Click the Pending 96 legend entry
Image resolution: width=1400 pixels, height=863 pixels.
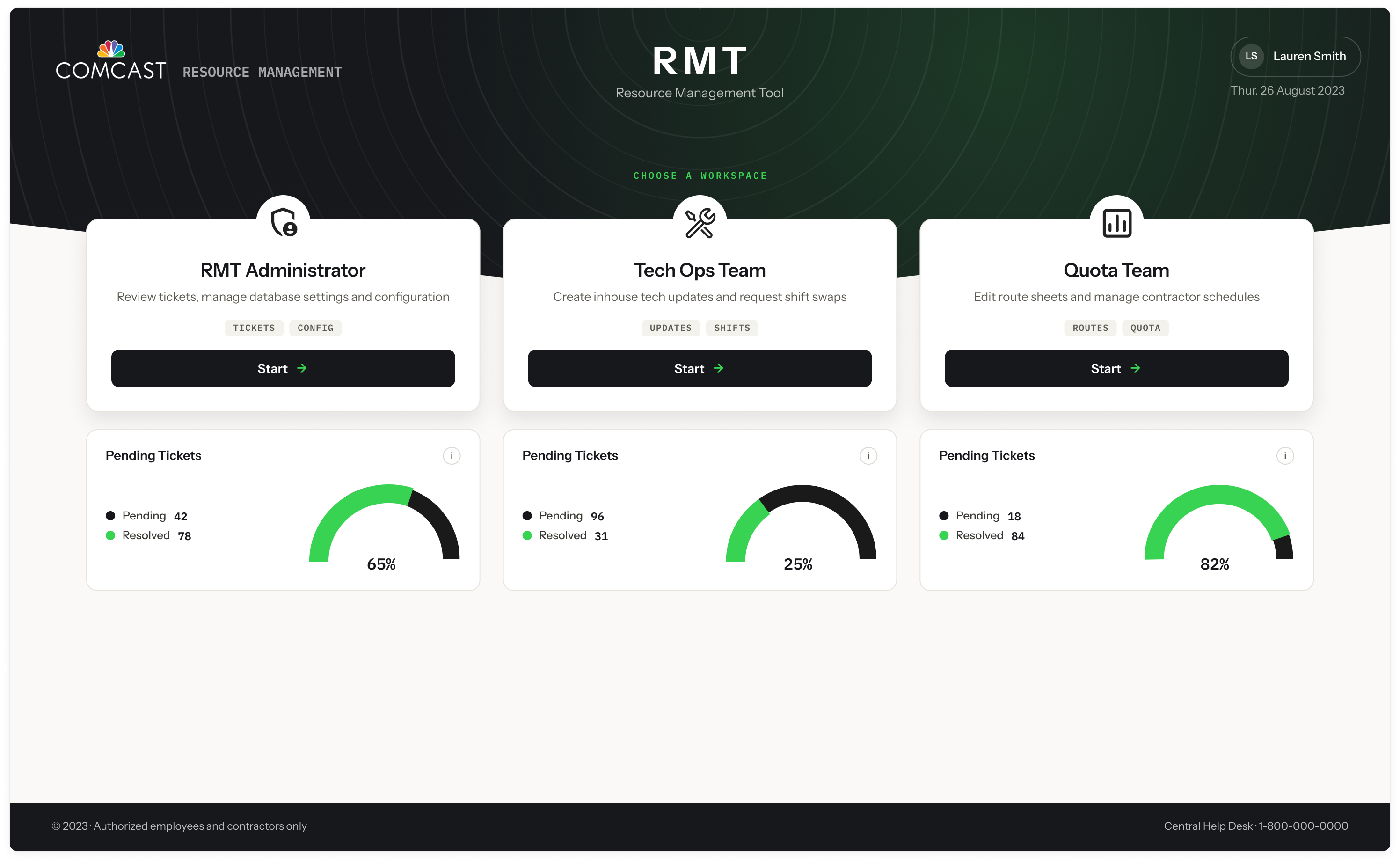pyautogui.click(x=563, y=516)
